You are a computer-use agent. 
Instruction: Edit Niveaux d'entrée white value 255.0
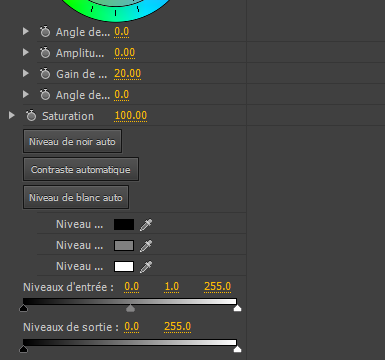(x=217, y=287)
